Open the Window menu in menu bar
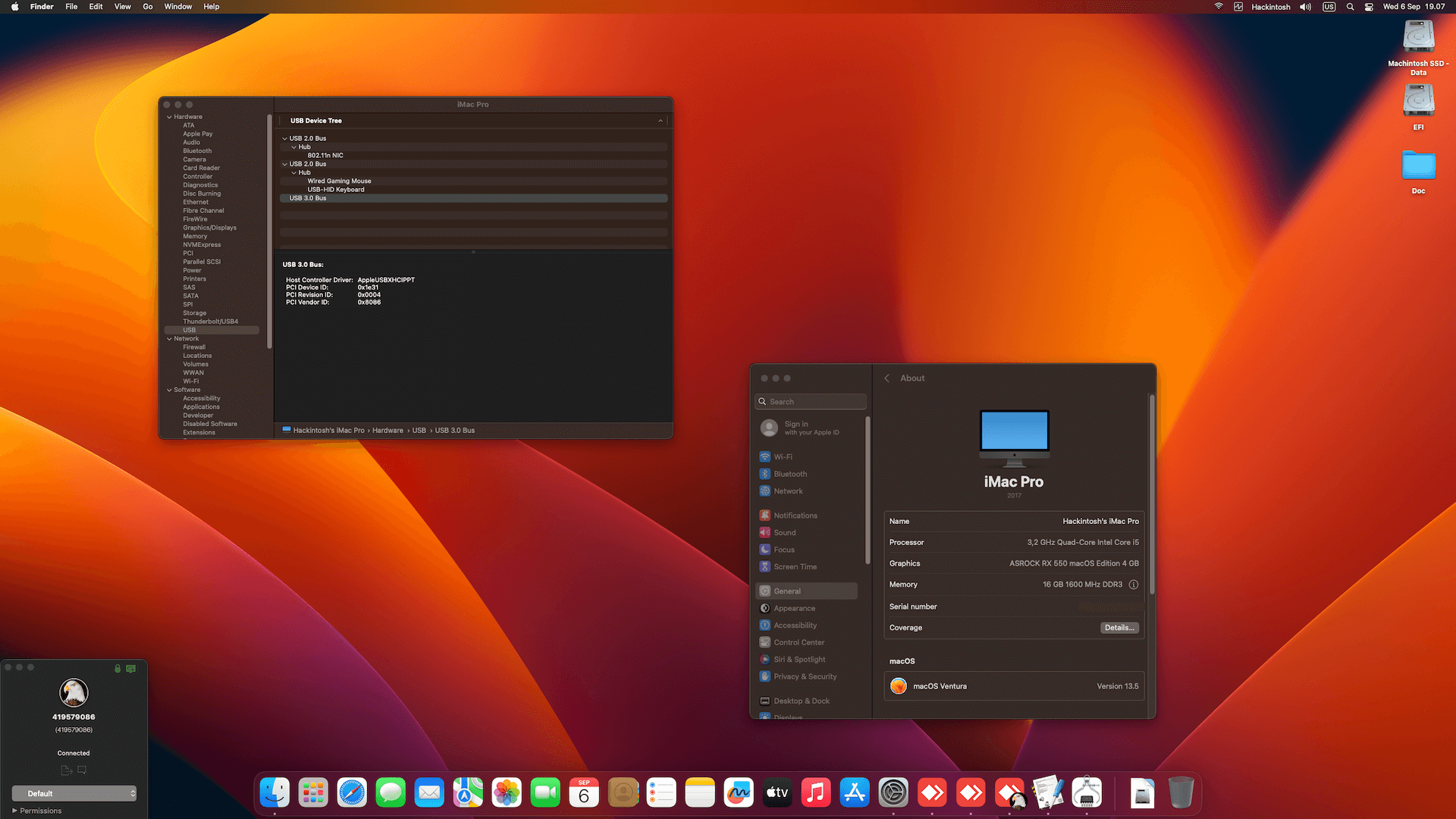The width and height of the screenshot is (1456, 819). click(177, 7)
